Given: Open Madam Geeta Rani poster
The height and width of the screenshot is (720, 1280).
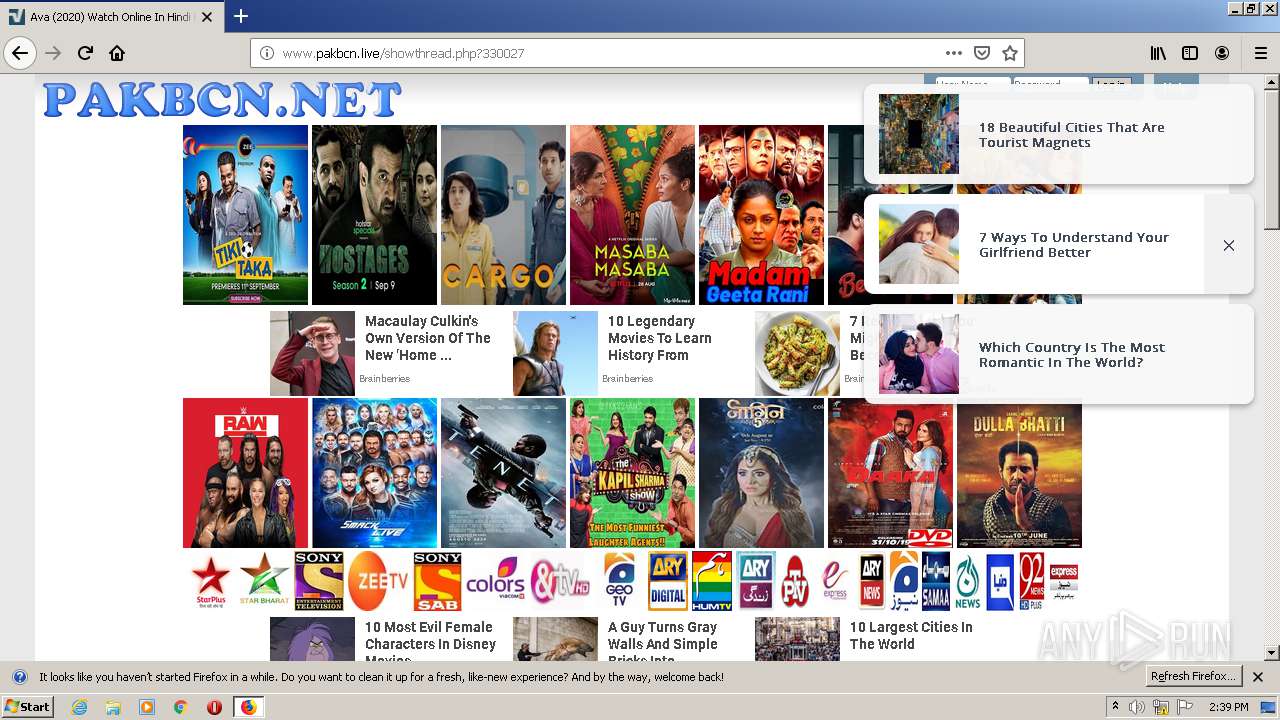Looking at the screenshot, I should pyautogui.click(x=761, y=215).
